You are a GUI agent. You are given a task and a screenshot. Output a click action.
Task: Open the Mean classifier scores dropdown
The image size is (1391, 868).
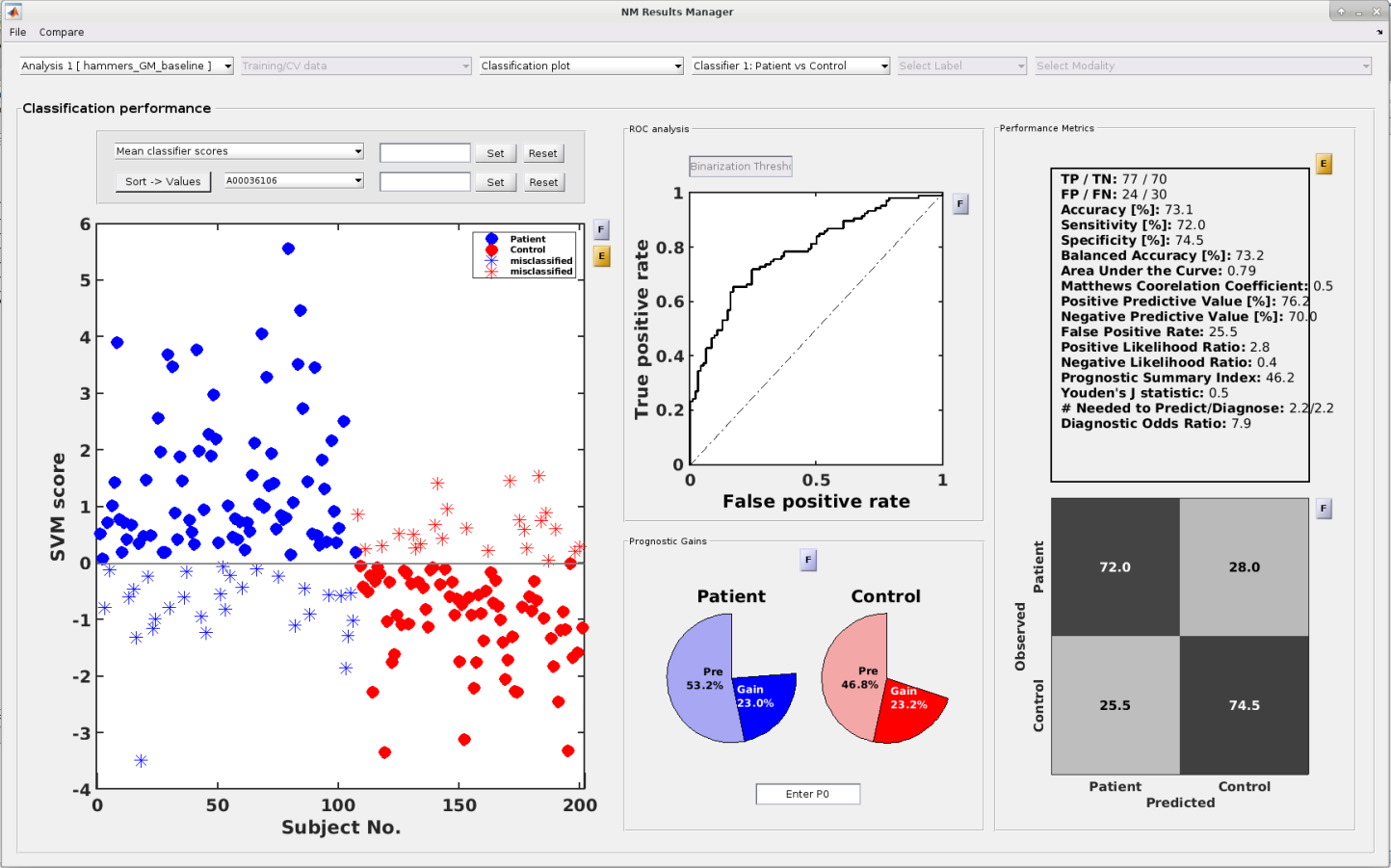239,151
